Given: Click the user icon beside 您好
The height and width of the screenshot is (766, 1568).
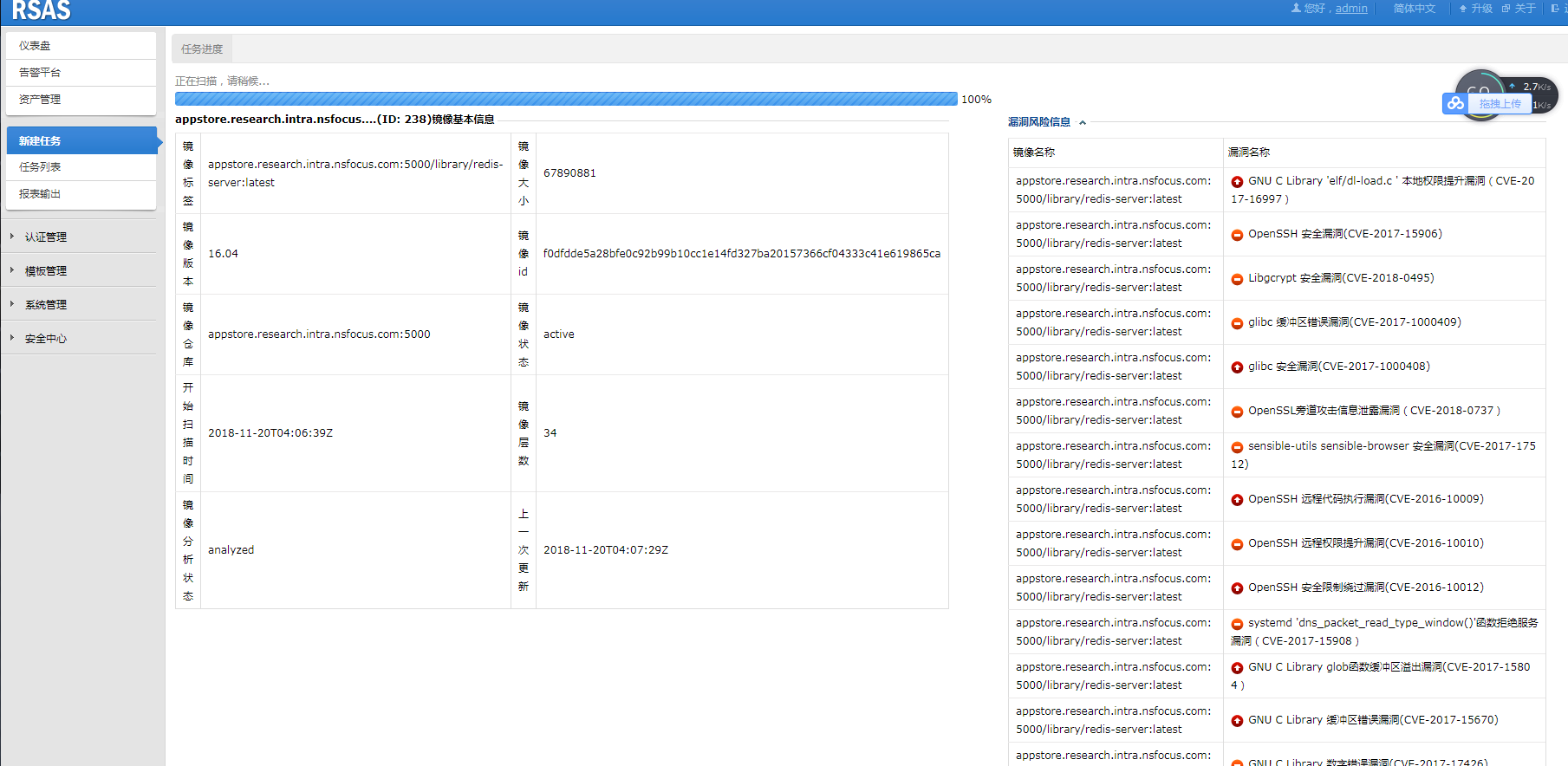Looking at the screenshot, I should tap(1296, 8).
